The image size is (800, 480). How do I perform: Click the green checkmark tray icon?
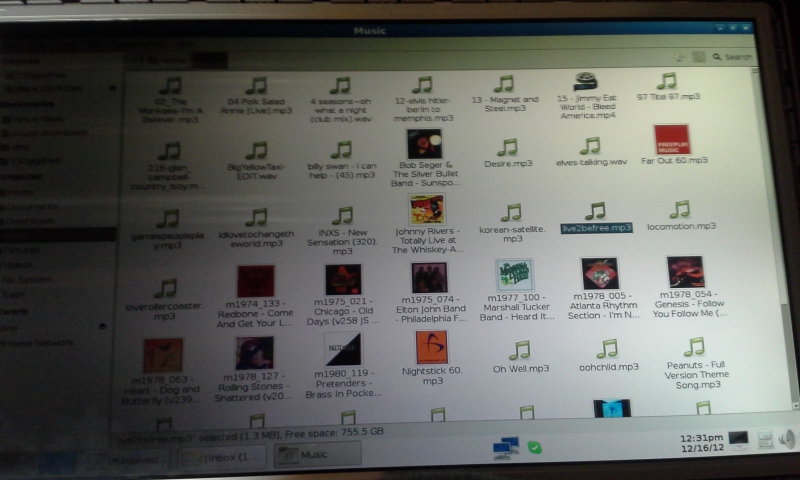click(x=534, y=448)
